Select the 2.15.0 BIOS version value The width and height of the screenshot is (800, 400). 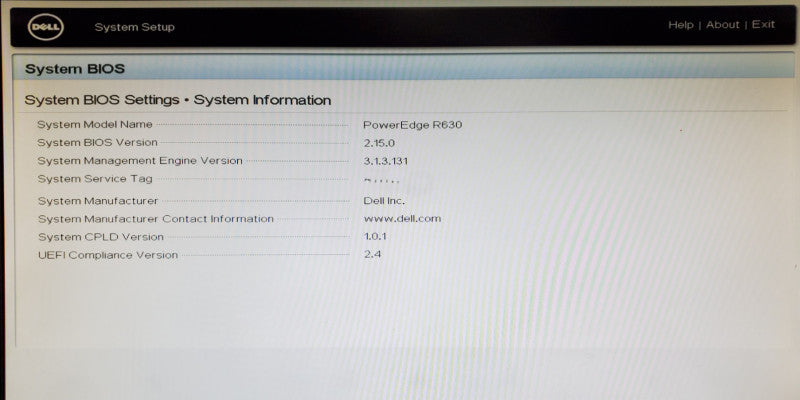point(379,143)
